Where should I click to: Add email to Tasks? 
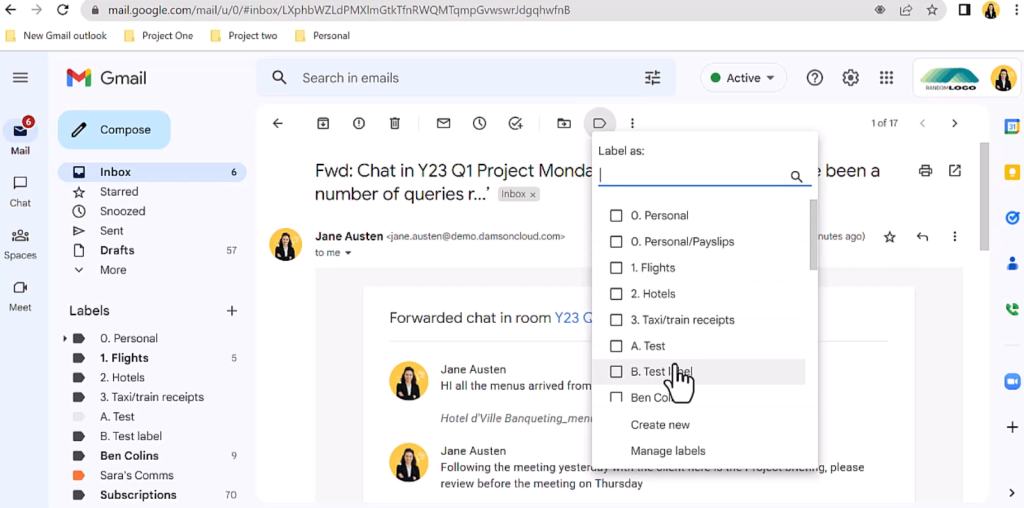516,123
